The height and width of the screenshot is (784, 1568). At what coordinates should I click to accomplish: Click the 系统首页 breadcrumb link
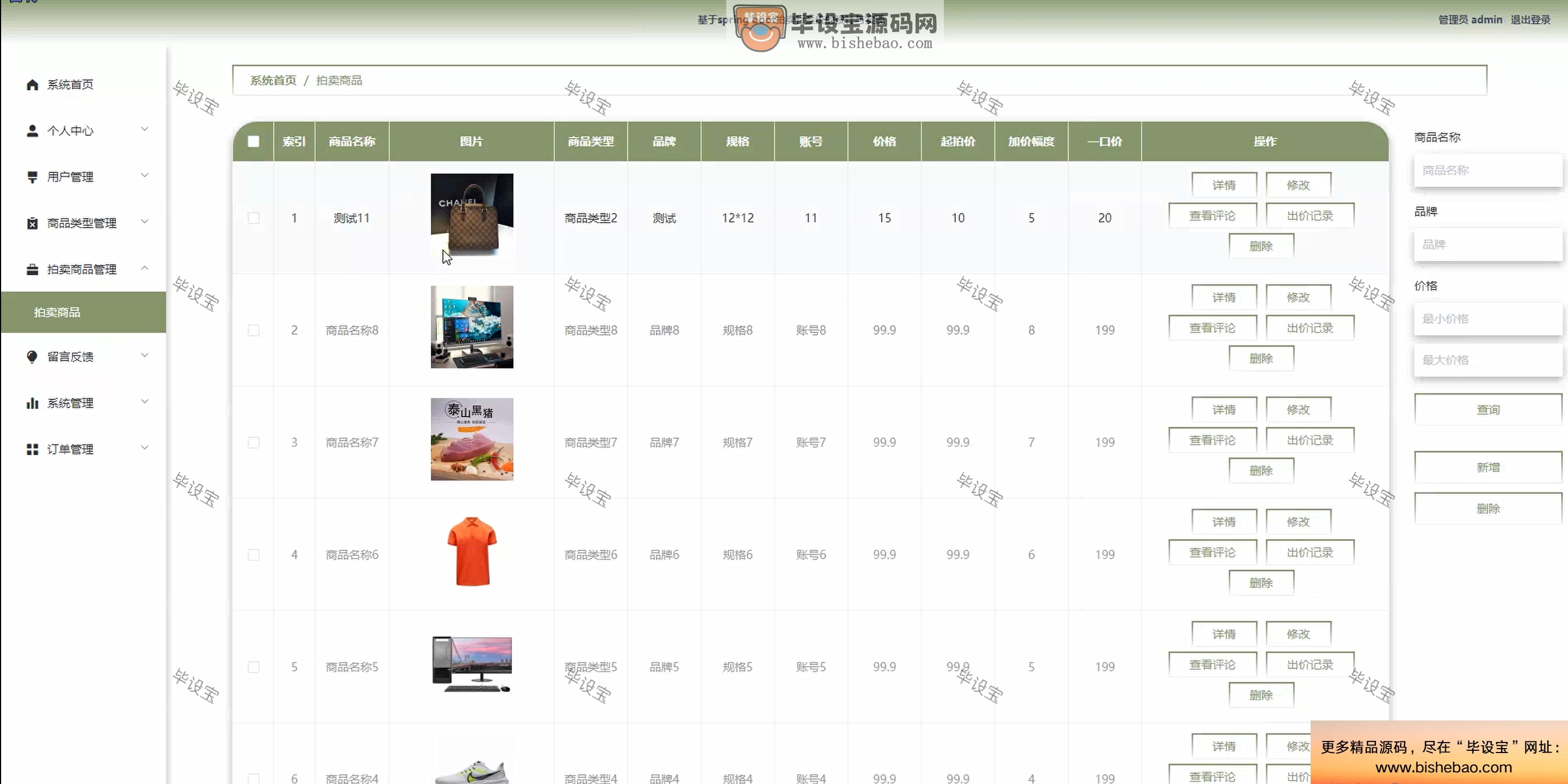[273, 80]
